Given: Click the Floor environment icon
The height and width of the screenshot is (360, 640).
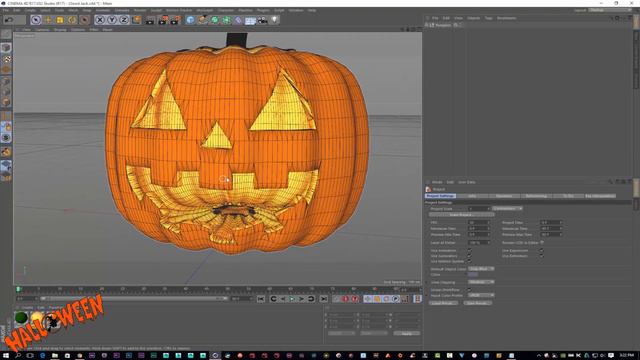Looking at the screenshot, I should click(250, 20).
